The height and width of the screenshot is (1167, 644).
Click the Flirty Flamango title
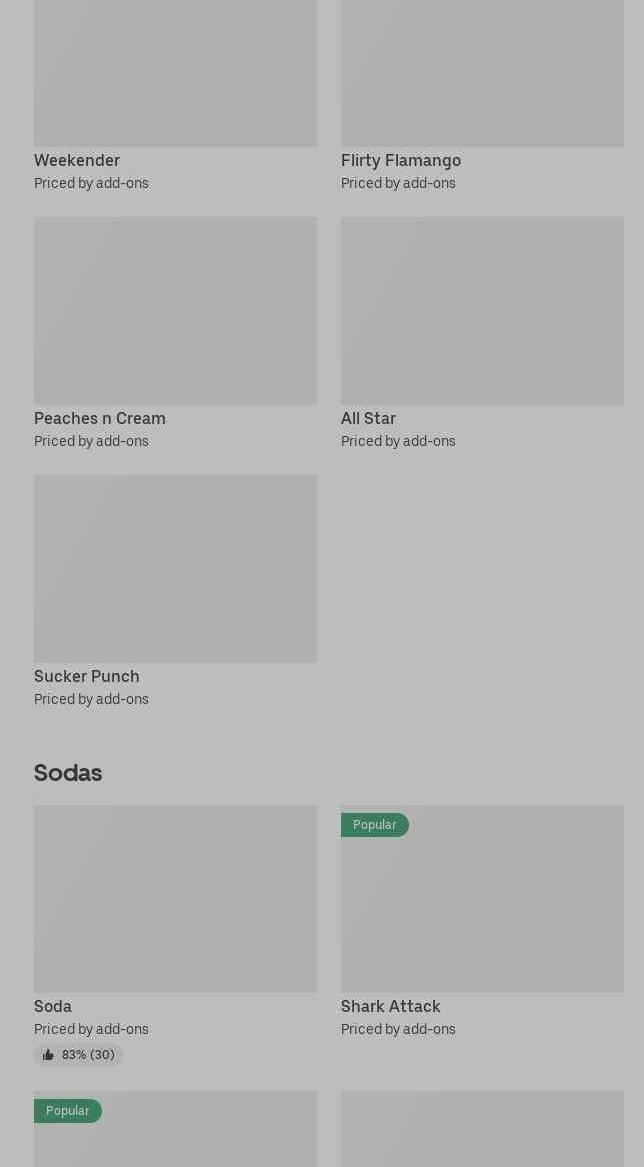click(x=401, y=160)
